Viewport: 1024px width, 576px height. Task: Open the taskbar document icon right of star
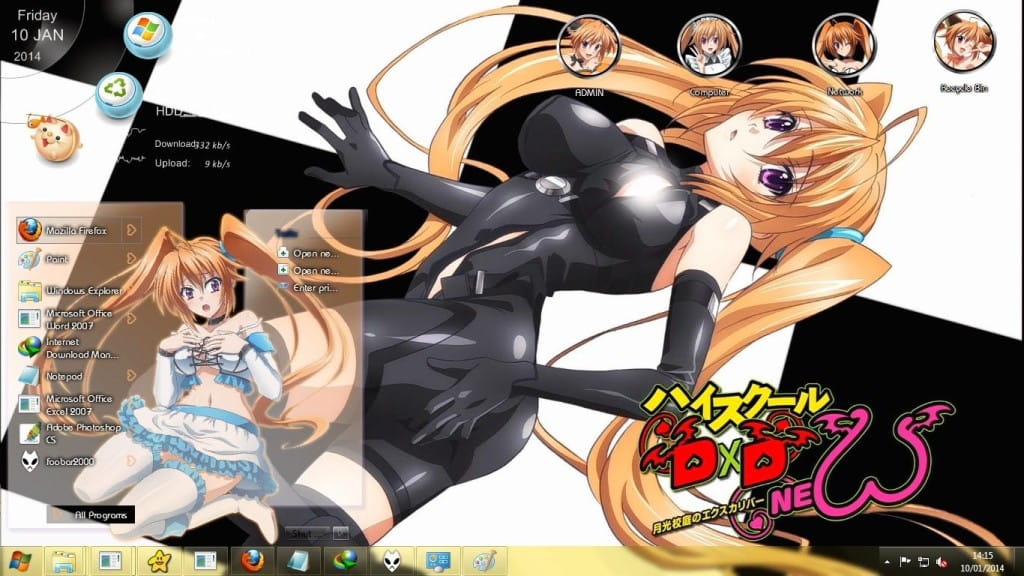pos(204,561)
